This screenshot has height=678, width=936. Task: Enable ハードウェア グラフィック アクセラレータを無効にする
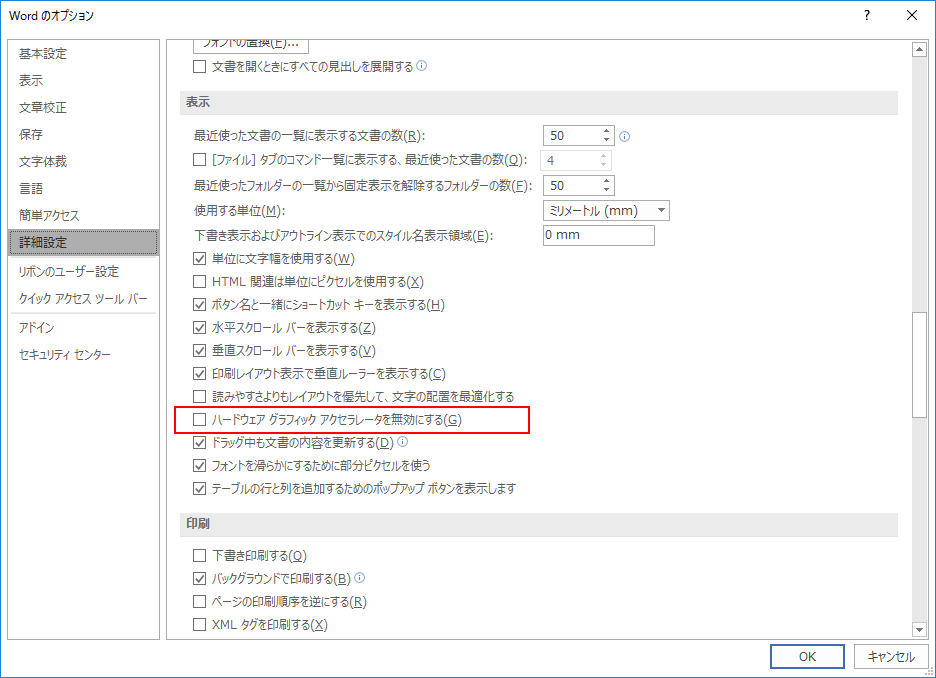click(x=199, y=420)
